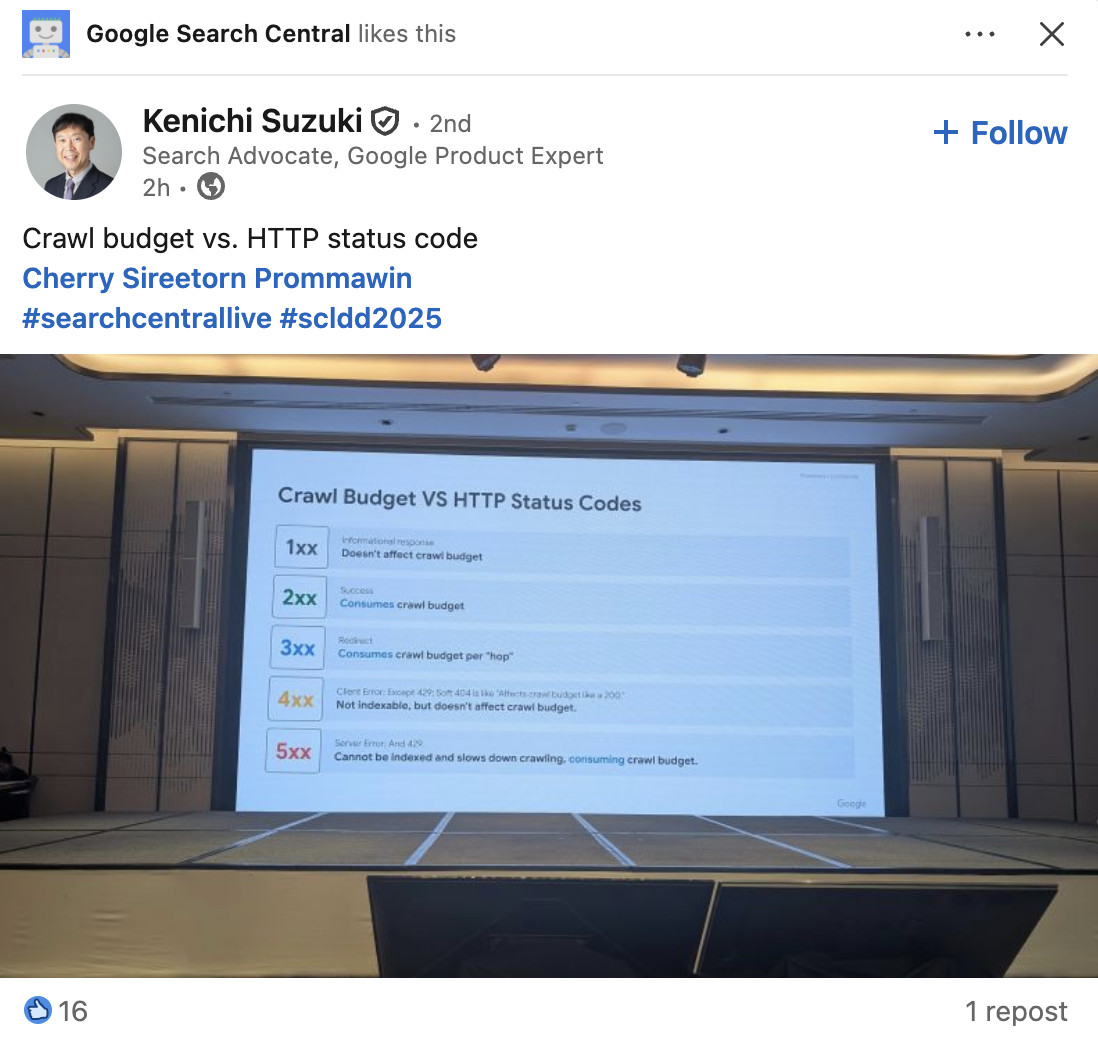1098x1040 pixels.
Task: Click the globe post visibility icon
Action: (210, 187)
